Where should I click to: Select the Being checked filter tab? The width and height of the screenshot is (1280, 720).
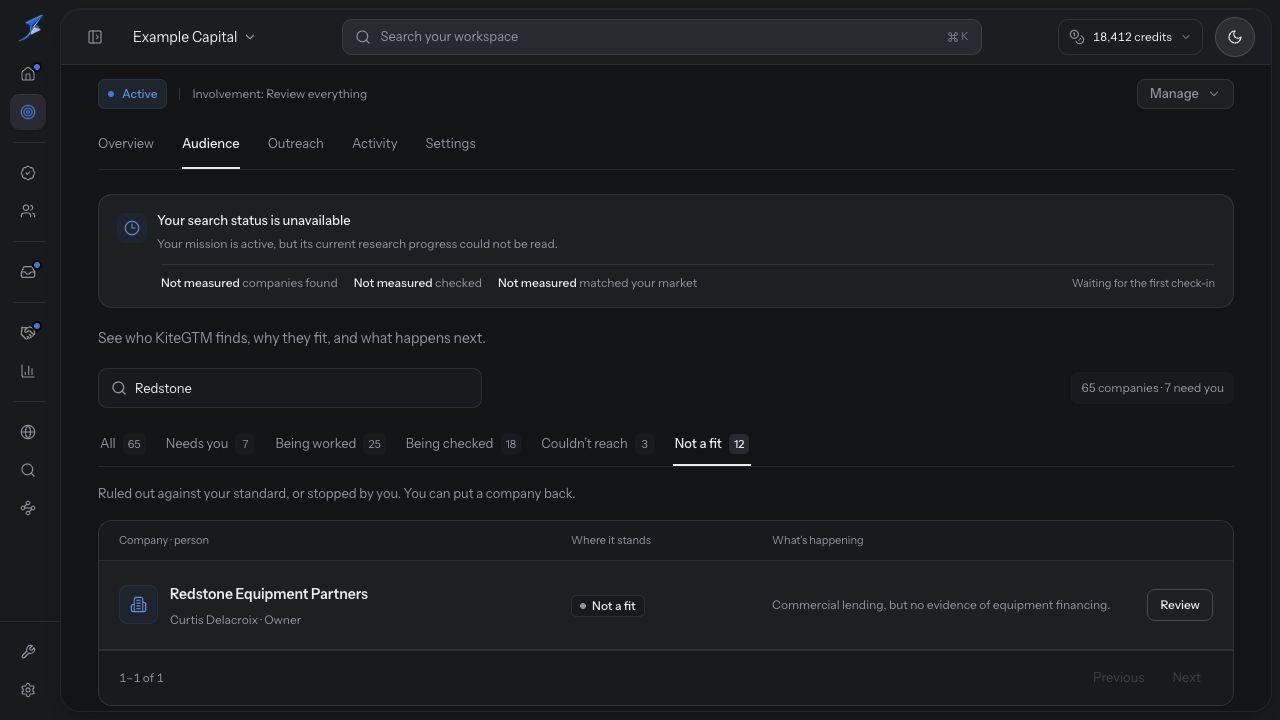click(463, 444)
